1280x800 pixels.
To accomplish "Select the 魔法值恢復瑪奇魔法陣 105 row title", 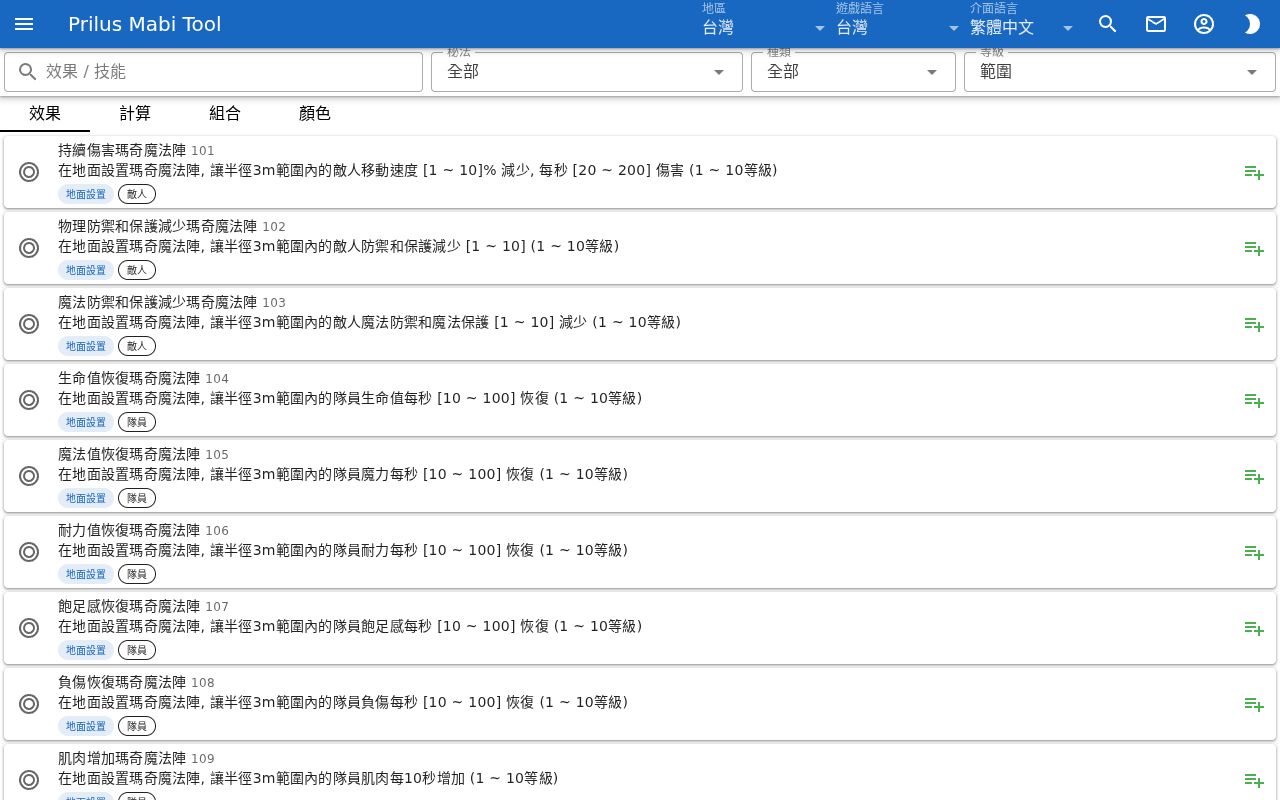I will [x=143, y=454].
